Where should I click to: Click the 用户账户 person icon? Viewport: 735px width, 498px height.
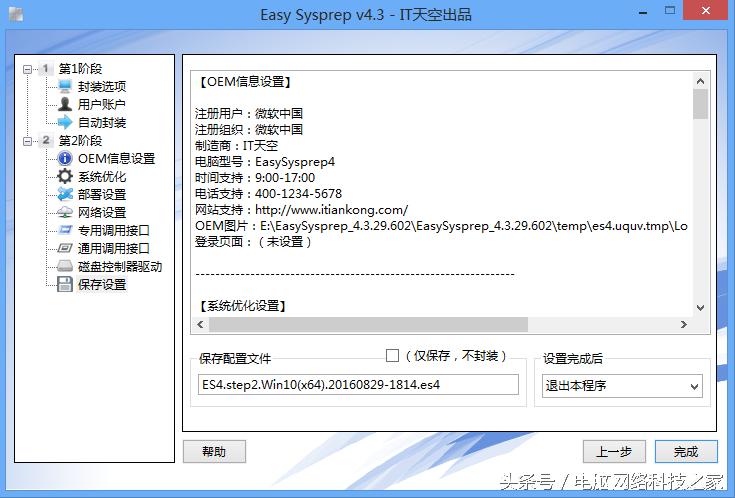click(x=65, y=105)
